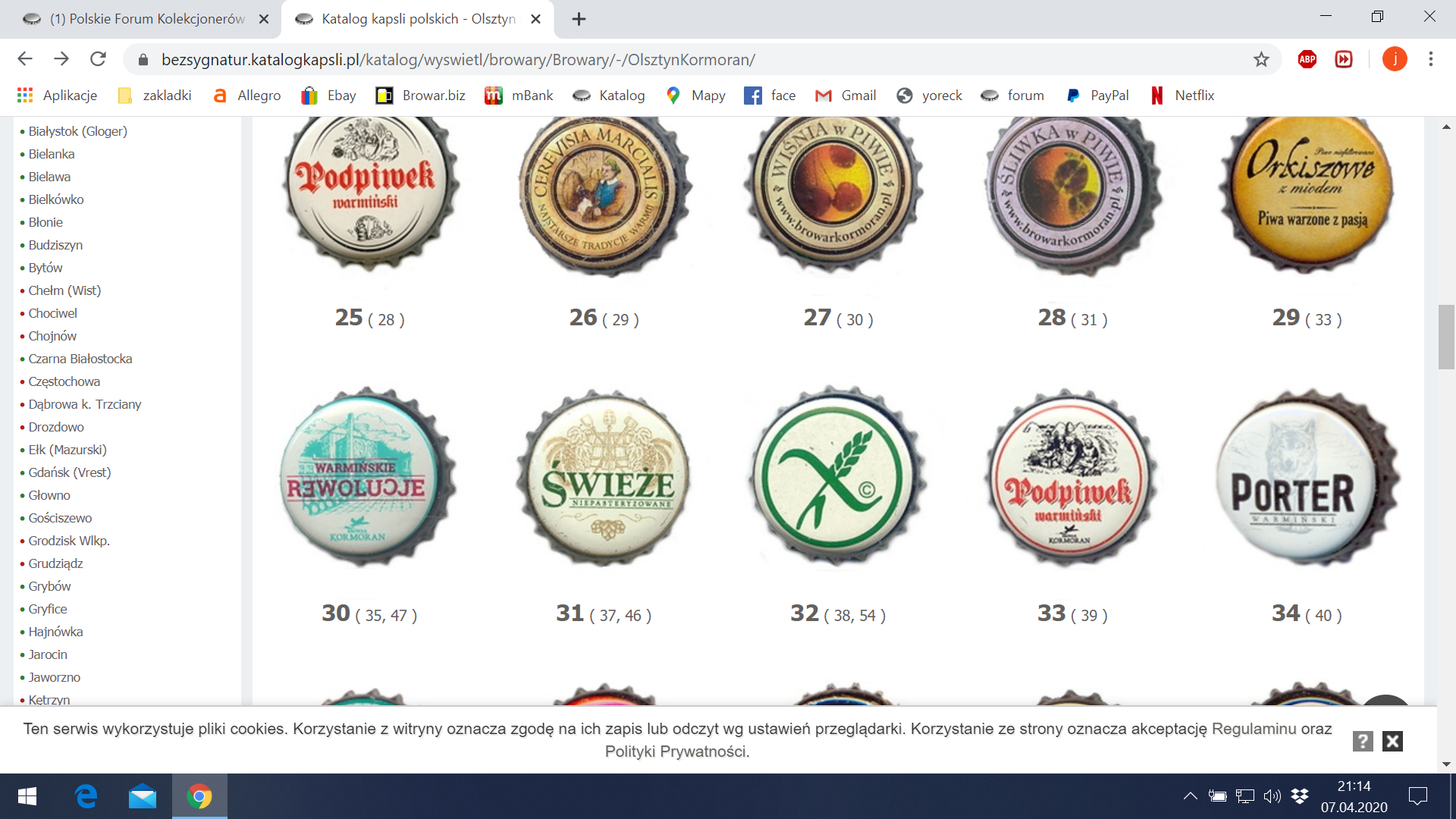
Task: Open the Dropbox tray icon
Action: click(1300, 795)
